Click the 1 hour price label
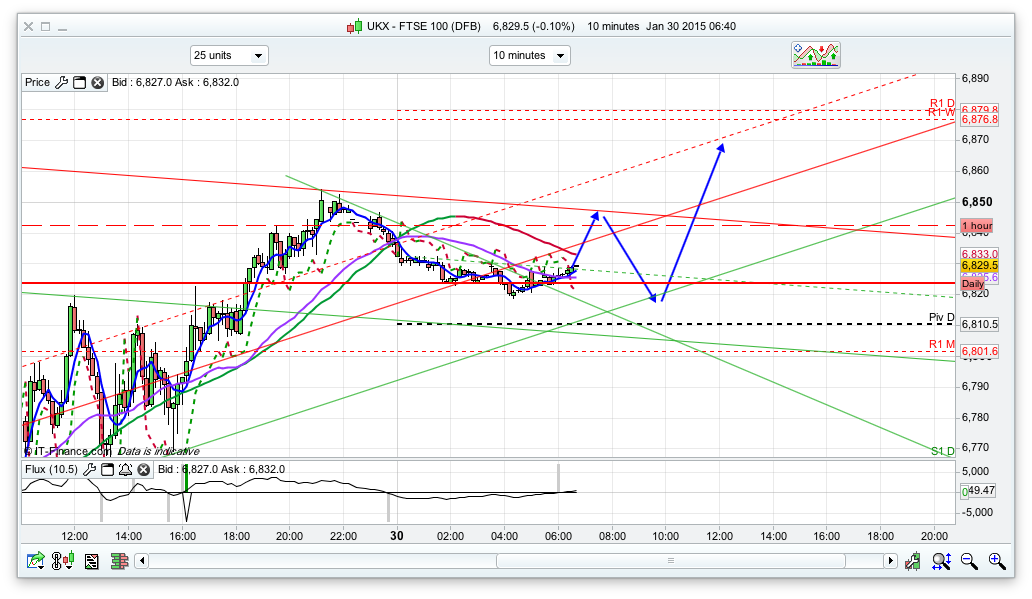This screenshot has height=599, width=1032. (977, 227)
